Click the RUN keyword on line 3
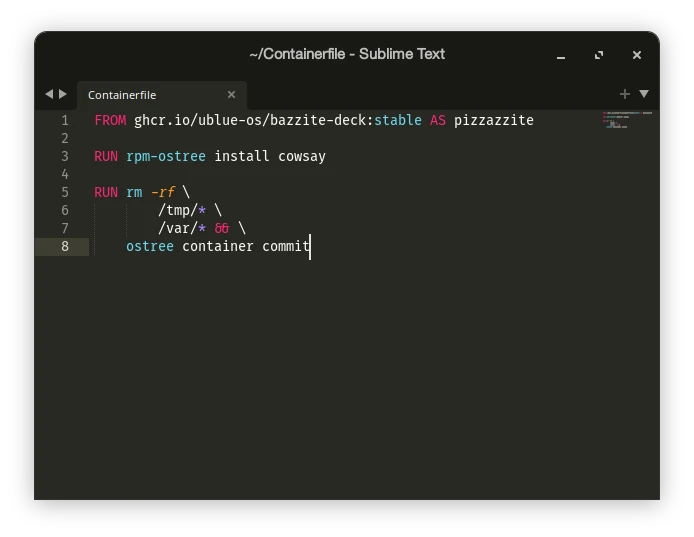Screen dimensions: 694x537 106,156
